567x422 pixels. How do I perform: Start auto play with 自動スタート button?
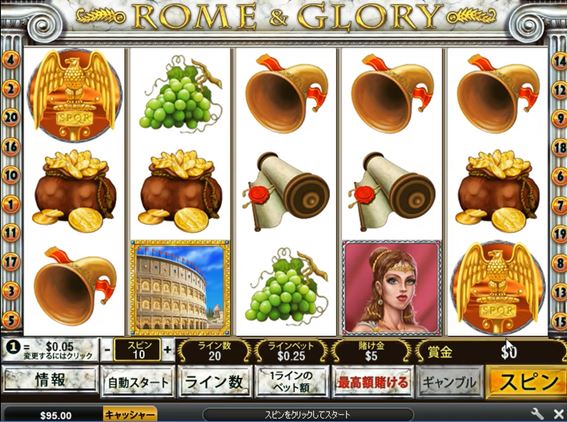coord(138,382)
